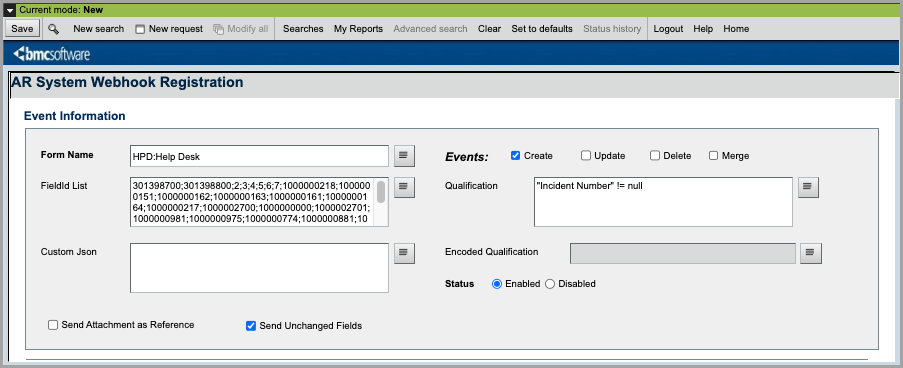Click Advanced search in toolbar
This screenshot has height=368, width=903.
pyautogui.click(x=430, y=29)
